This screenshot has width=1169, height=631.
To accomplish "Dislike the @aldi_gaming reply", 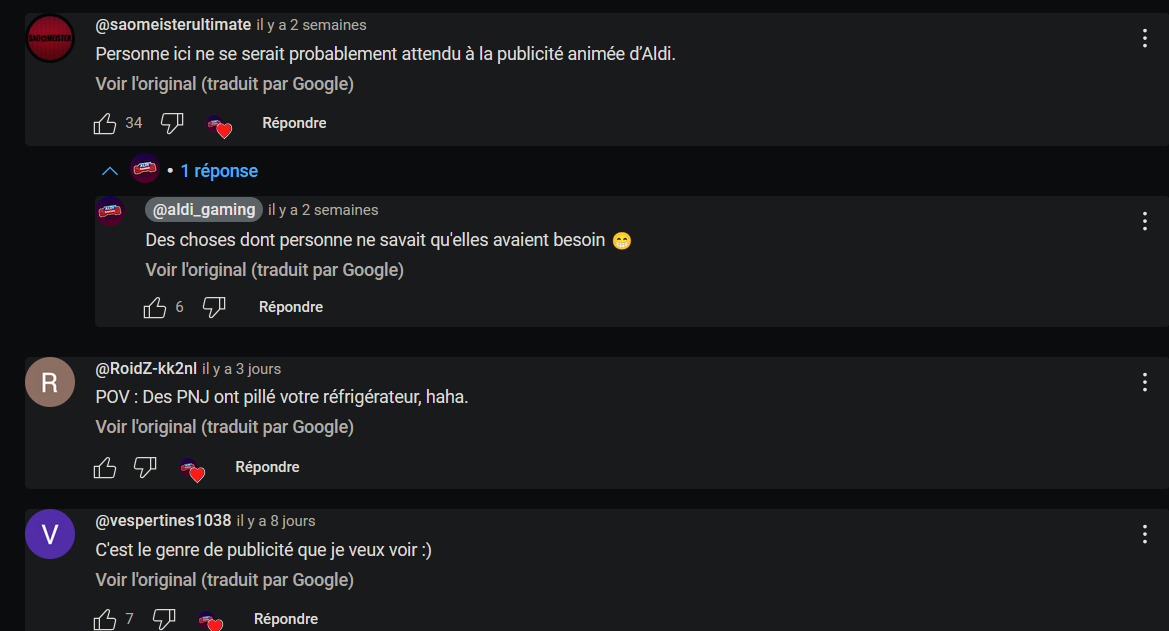I will pos(214,307).
